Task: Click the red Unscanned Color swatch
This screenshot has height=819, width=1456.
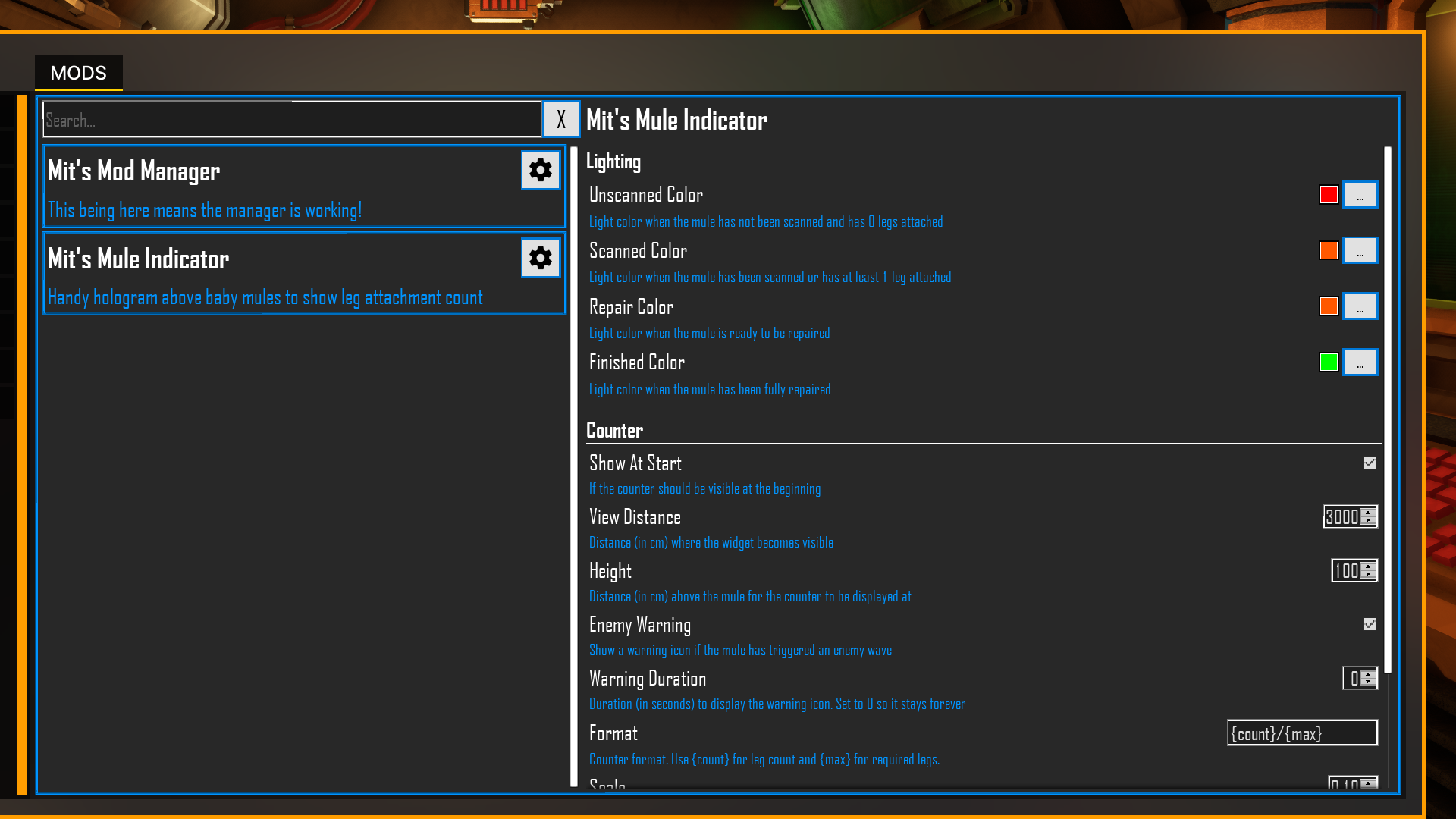Action: 1329,195
